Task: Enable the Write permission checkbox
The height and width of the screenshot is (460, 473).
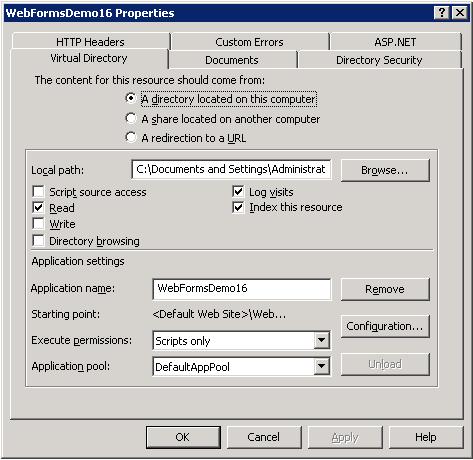Action: pos(38,224)
